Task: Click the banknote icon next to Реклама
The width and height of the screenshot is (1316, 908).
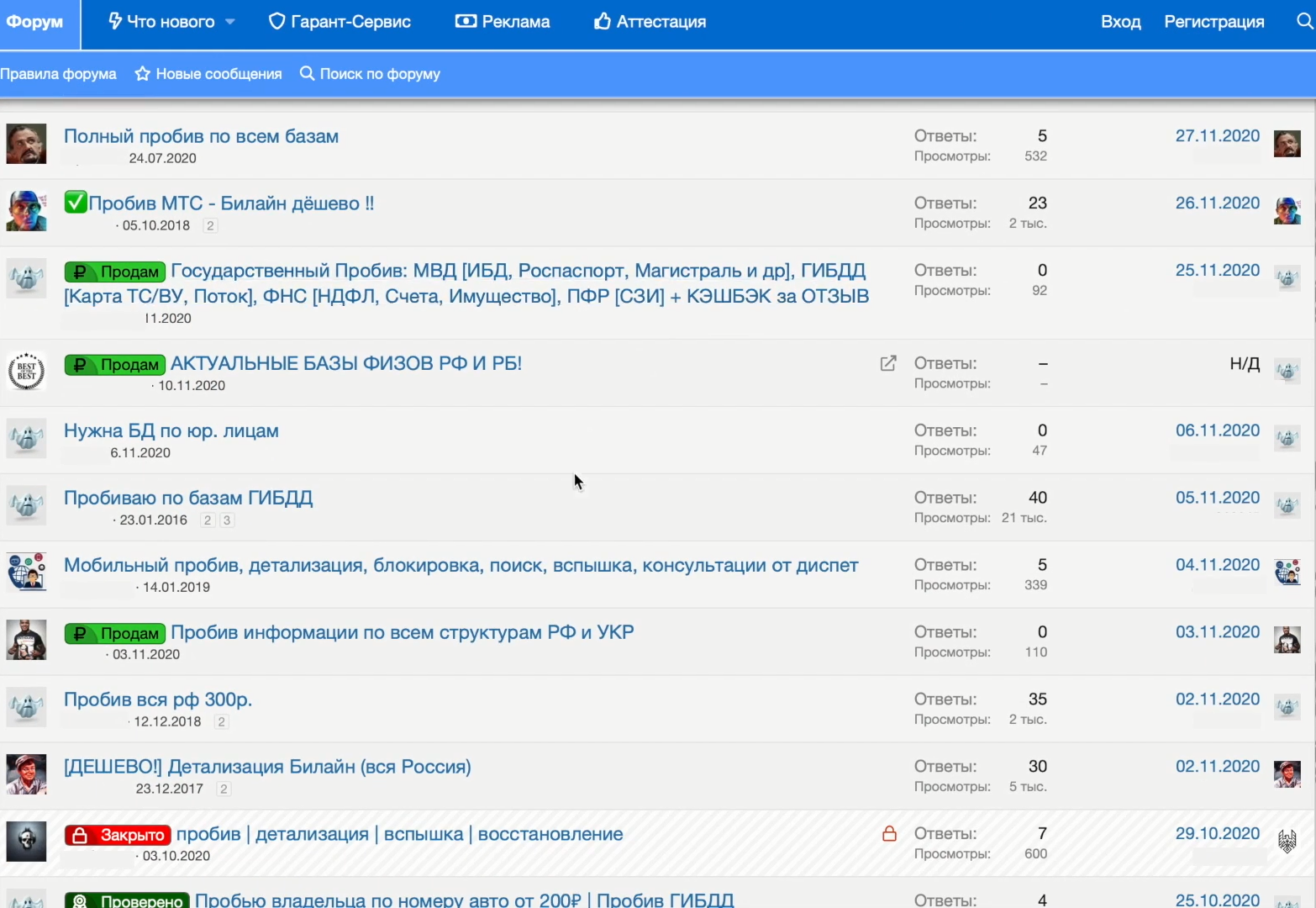Action: click(x=466, y=22)
